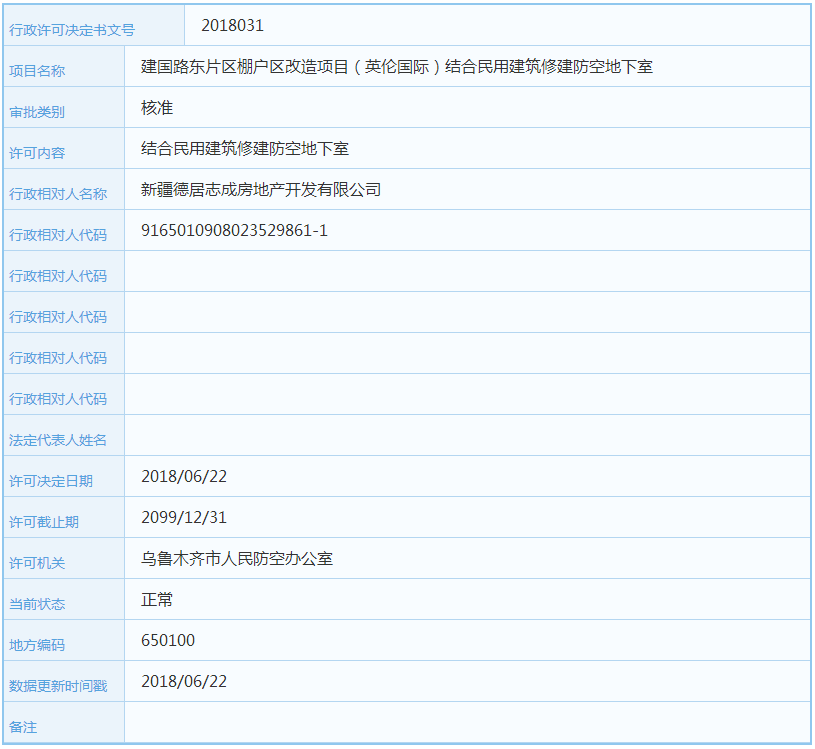Click the 许可截止期 label
This screenshot has height=749, width=815.
tap(44, 523)
